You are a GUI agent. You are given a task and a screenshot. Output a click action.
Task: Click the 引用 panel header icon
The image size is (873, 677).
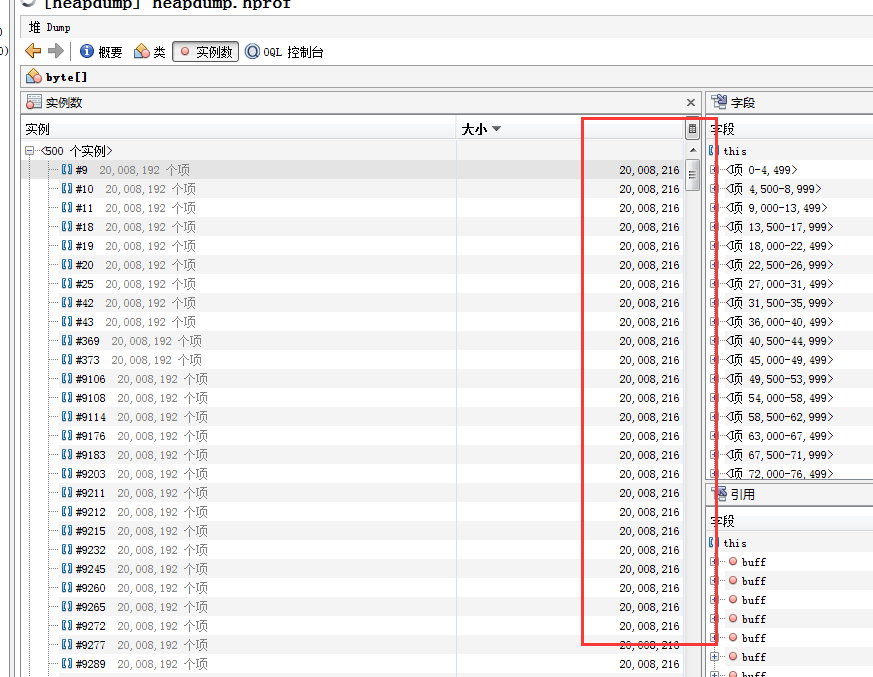pyautogui.click(x=719, y=493)
